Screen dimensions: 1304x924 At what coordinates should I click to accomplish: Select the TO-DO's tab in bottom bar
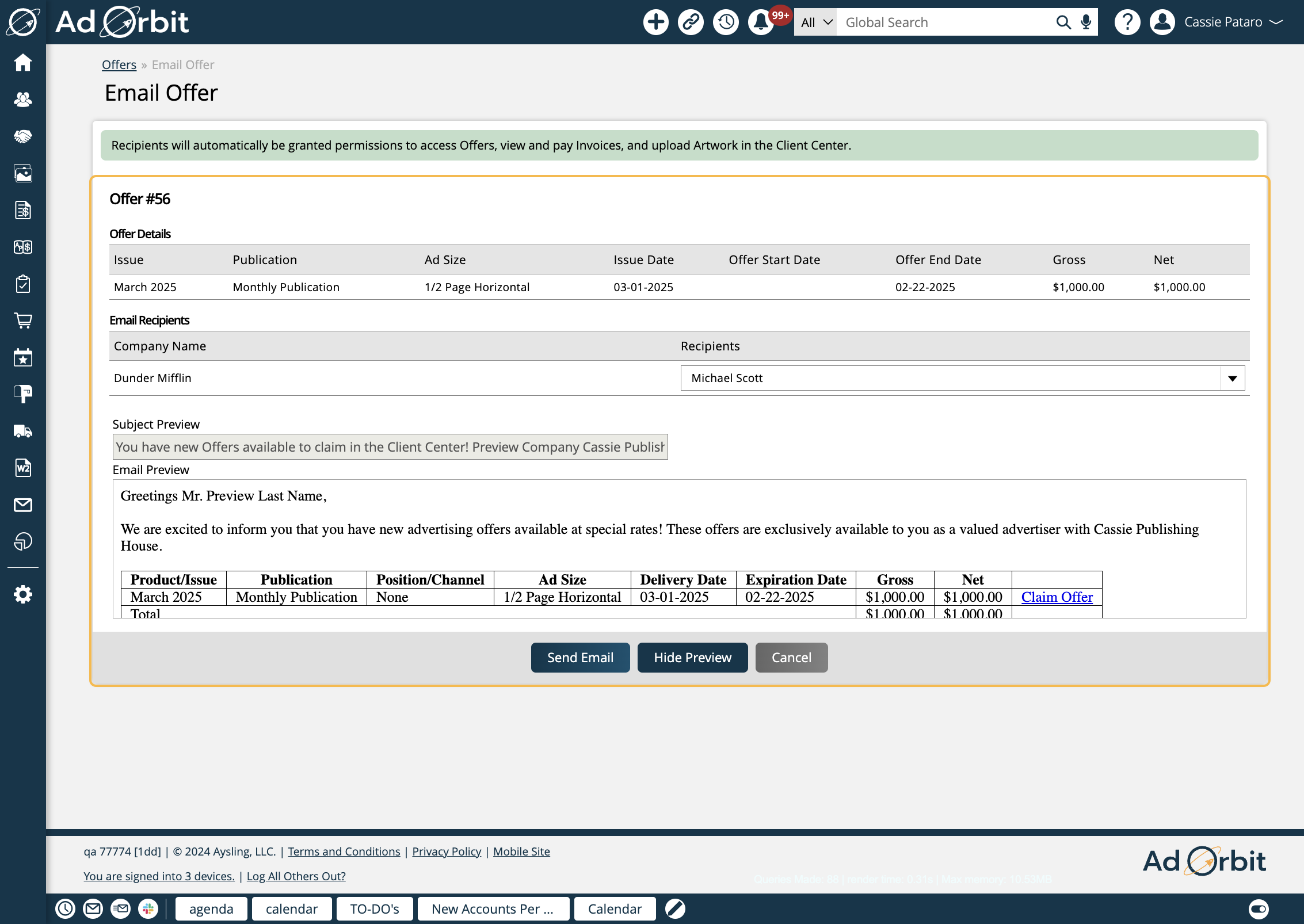(374, 909)
